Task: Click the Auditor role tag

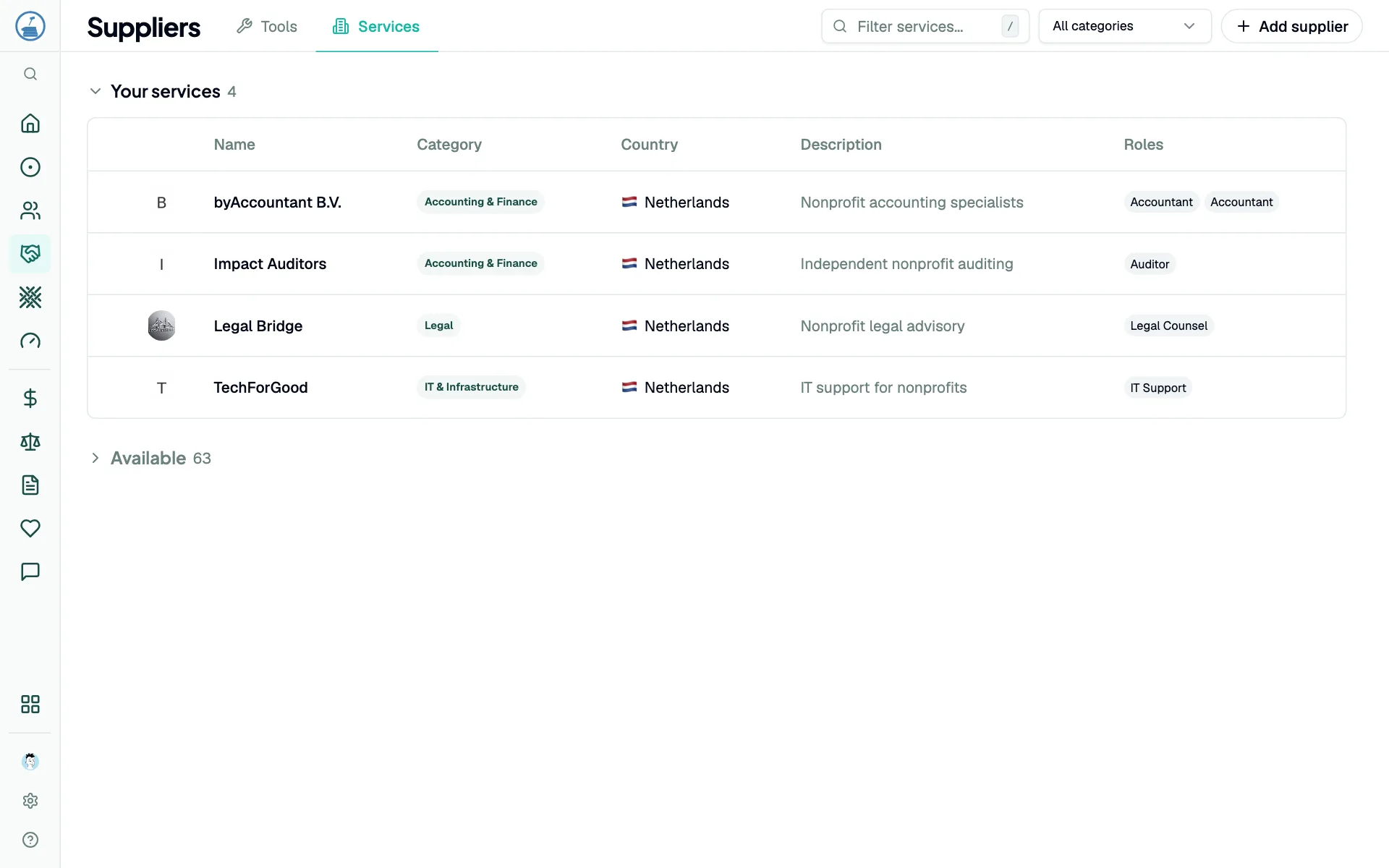Action: [1150, 264]
